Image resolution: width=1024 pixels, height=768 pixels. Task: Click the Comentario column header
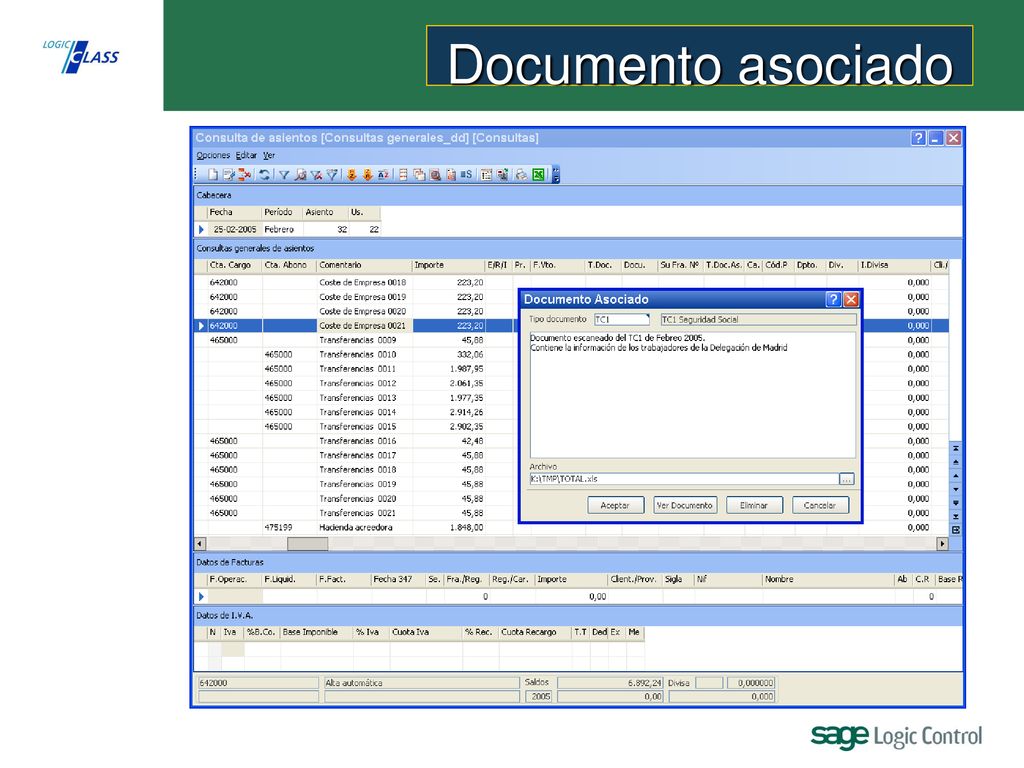click(x=364, y=265)
